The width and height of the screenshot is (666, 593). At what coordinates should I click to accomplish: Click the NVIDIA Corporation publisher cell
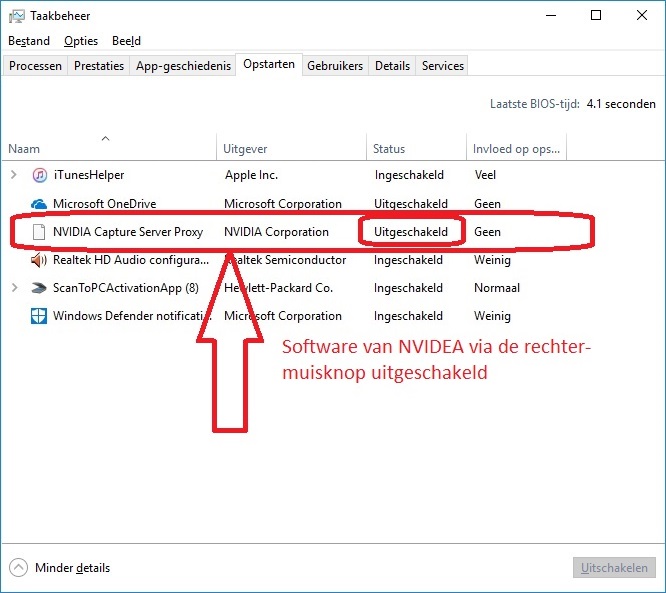pyautogui.click(x=277, y=232)
